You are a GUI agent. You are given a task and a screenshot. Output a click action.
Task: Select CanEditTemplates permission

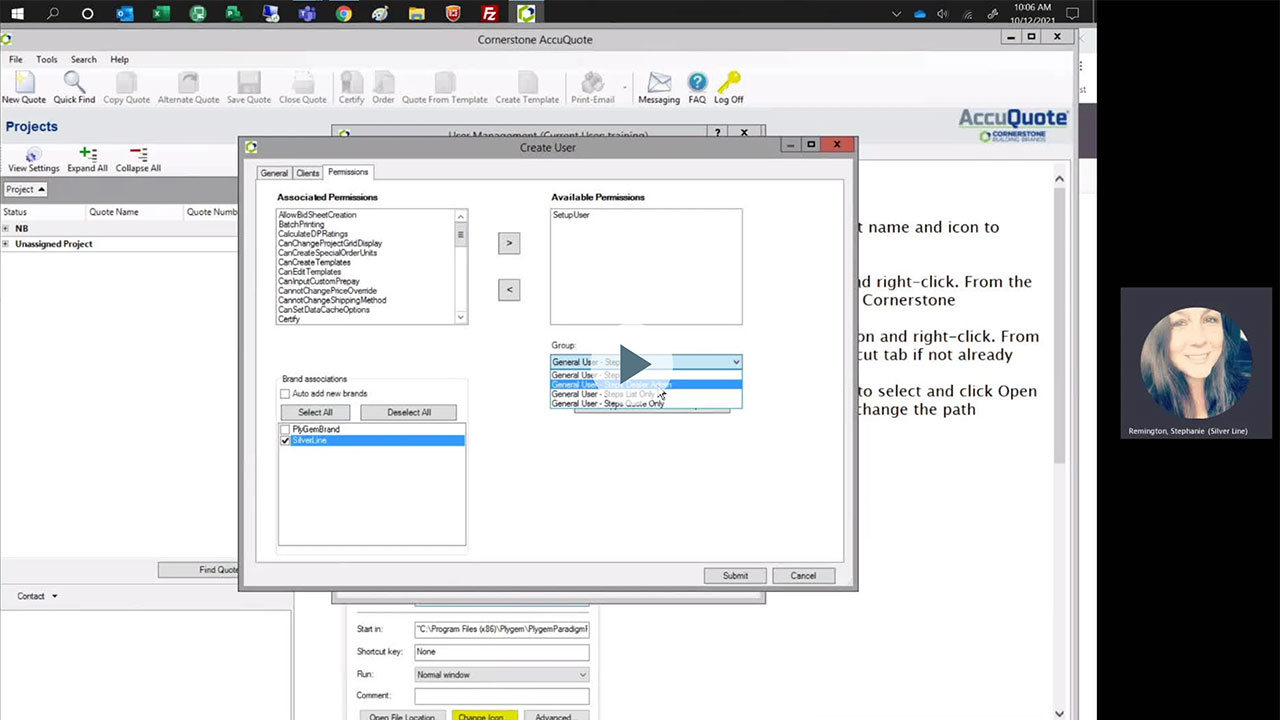point(309,272)
